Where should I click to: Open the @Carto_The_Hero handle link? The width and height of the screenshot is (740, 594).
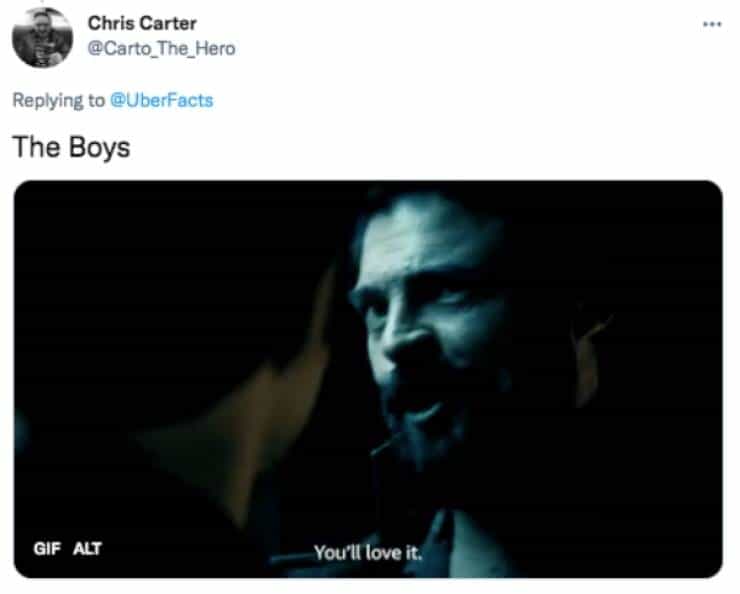[161, 49]
